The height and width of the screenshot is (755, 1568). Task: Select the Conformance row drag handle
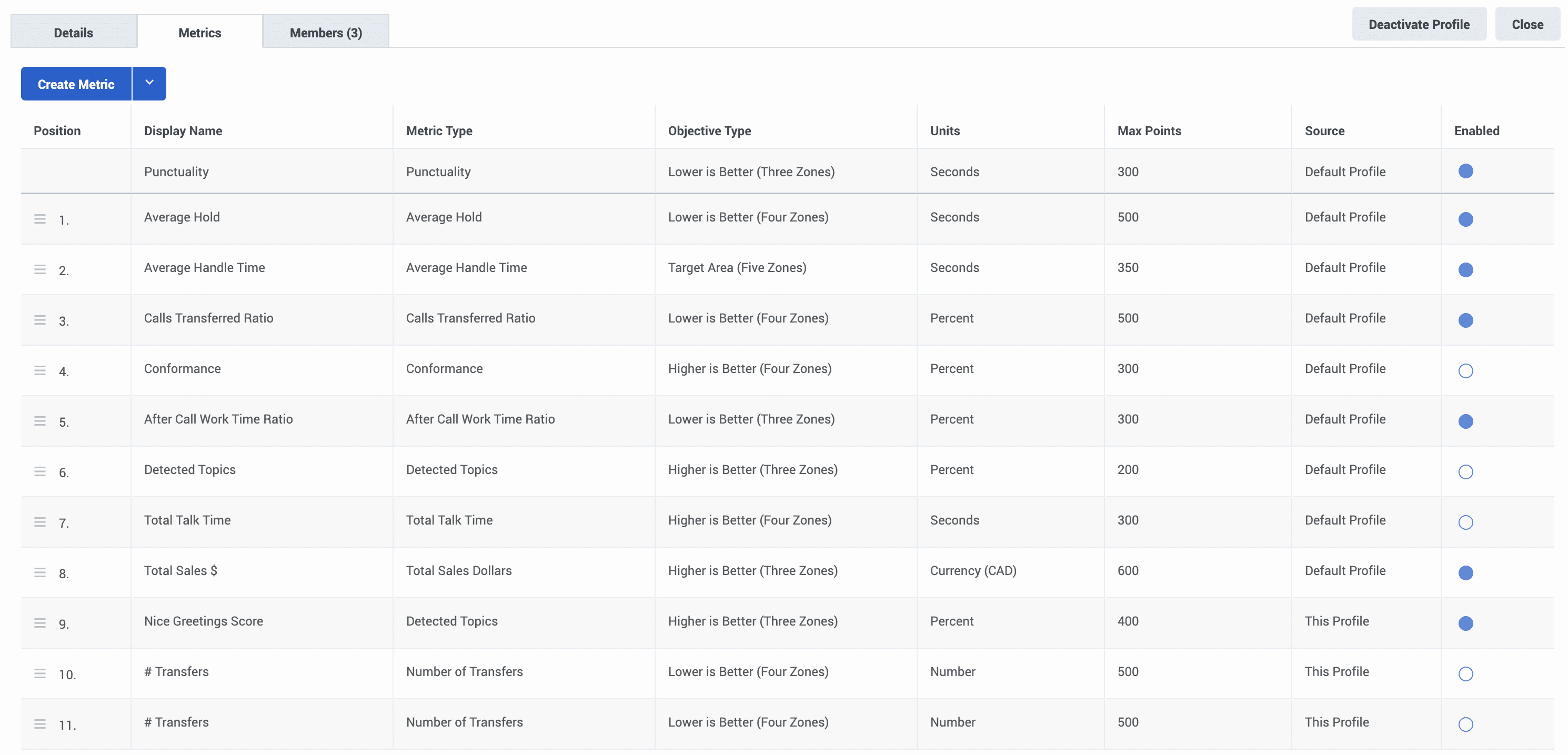39,370
